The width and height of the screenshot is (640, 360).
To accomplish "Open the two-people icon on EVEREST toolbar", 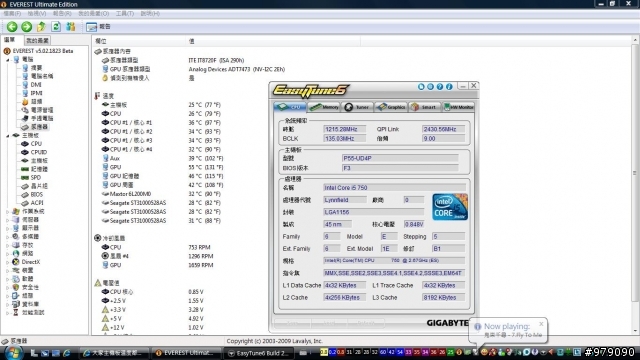I will [x=71, y=27].
